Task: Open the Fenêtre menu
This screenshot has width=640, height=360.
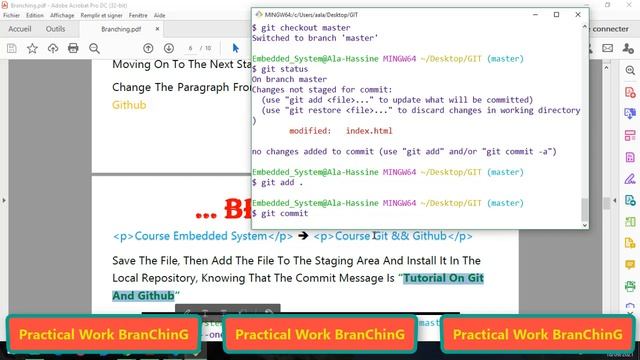Action: pos(138,16)
